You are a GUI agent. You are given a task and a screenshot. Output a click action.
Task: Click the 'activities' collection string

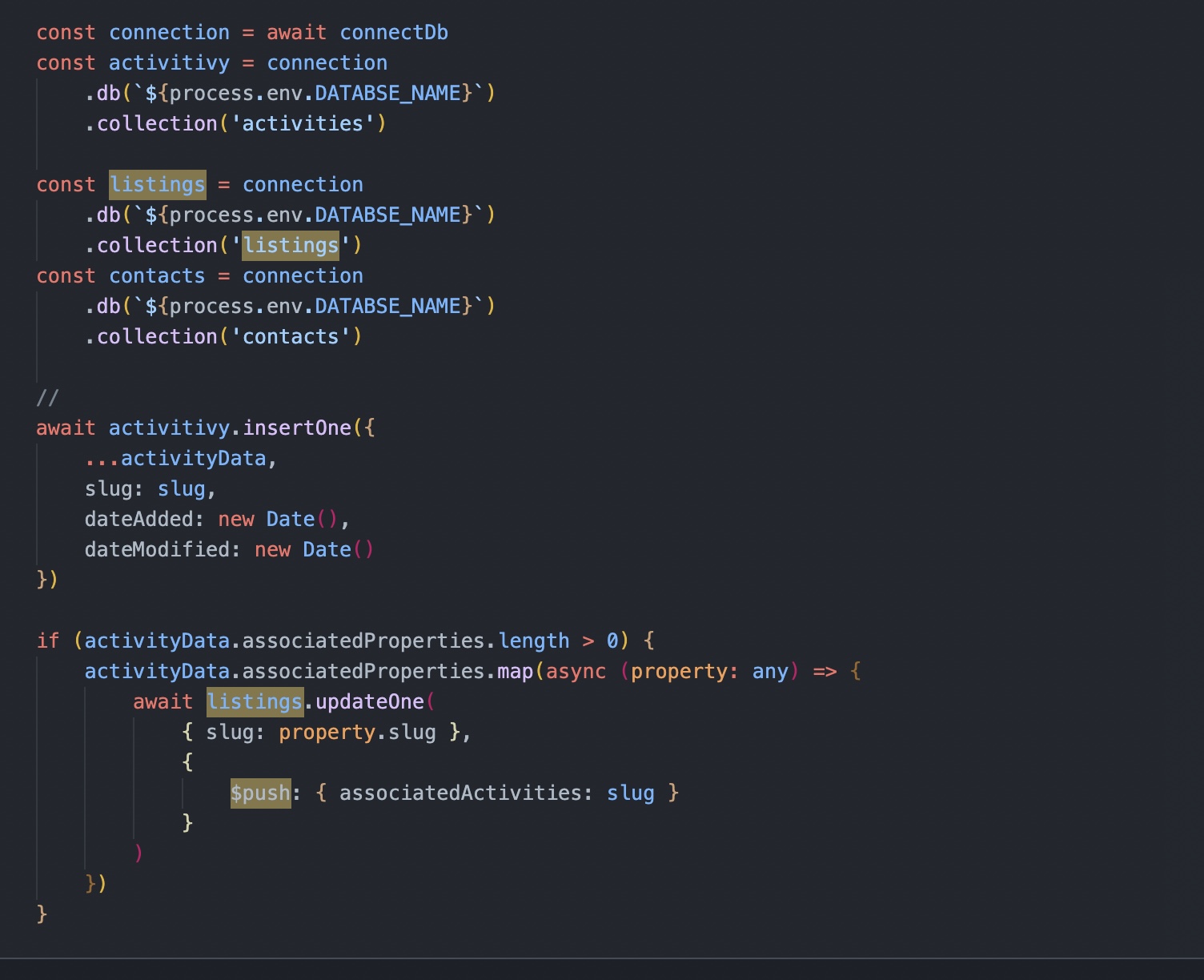tap(303, 124)
